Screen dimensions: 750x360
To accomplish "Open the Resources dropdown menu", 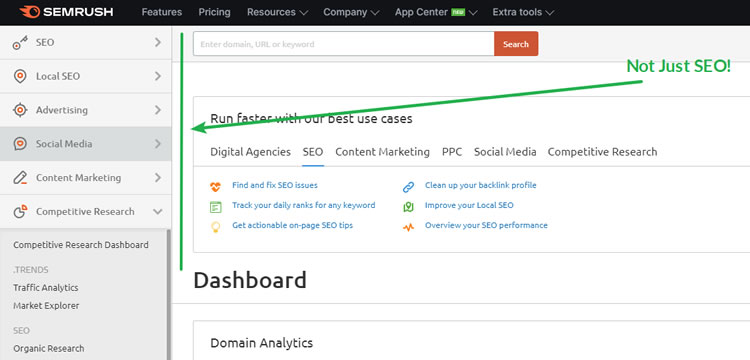I will 277,12.
